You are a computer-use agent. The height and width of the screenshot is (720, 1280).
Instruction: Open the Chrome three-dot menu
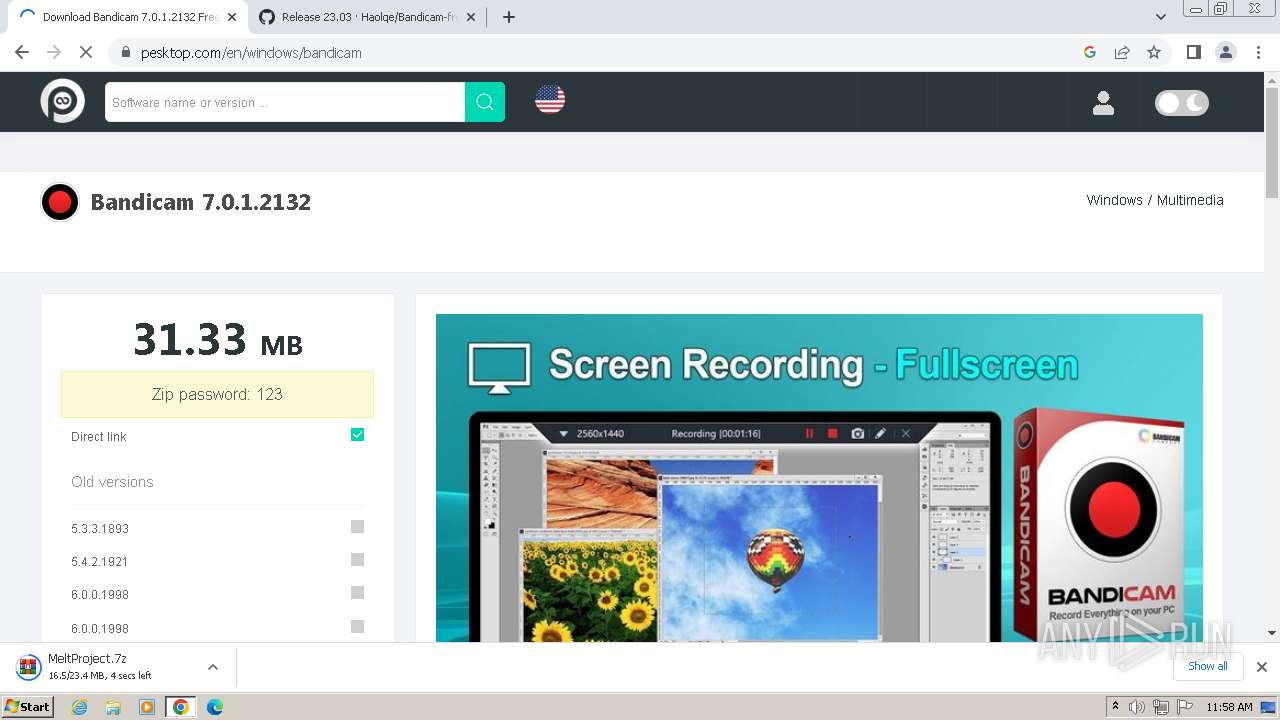1258,53
